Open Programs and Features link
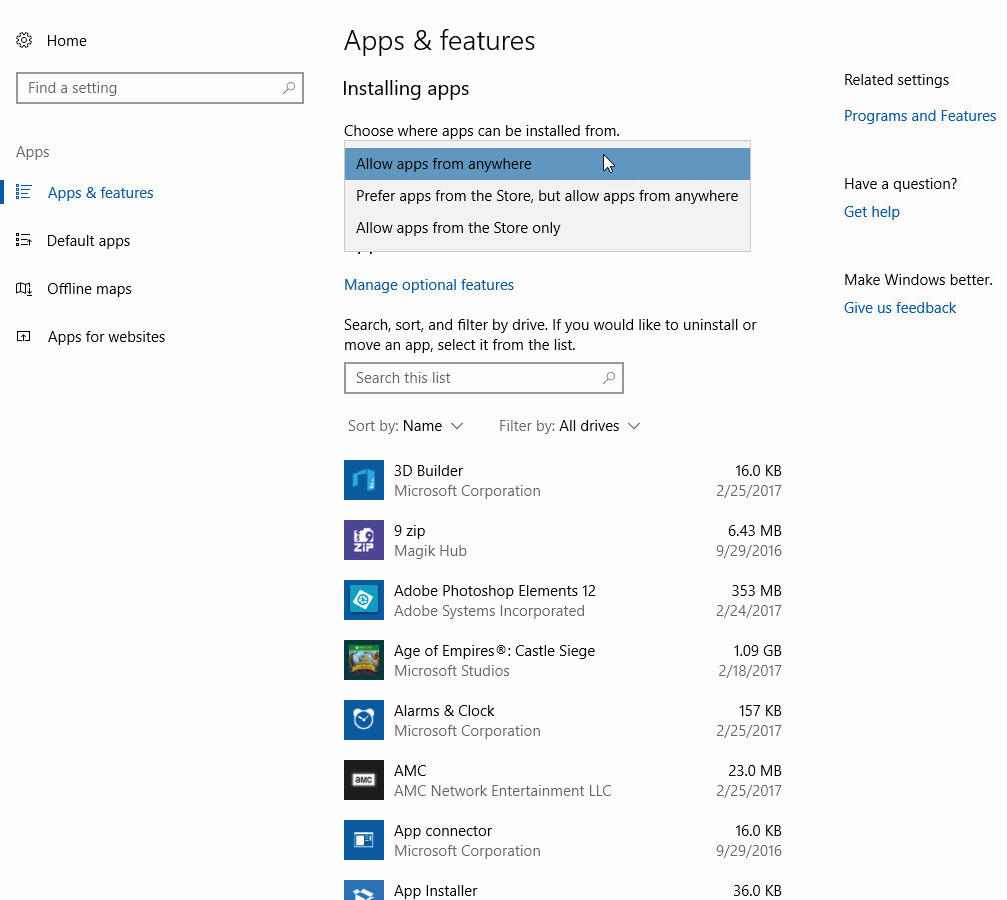The height and width of the screenshot is (900, 1007). coord(920,116)
